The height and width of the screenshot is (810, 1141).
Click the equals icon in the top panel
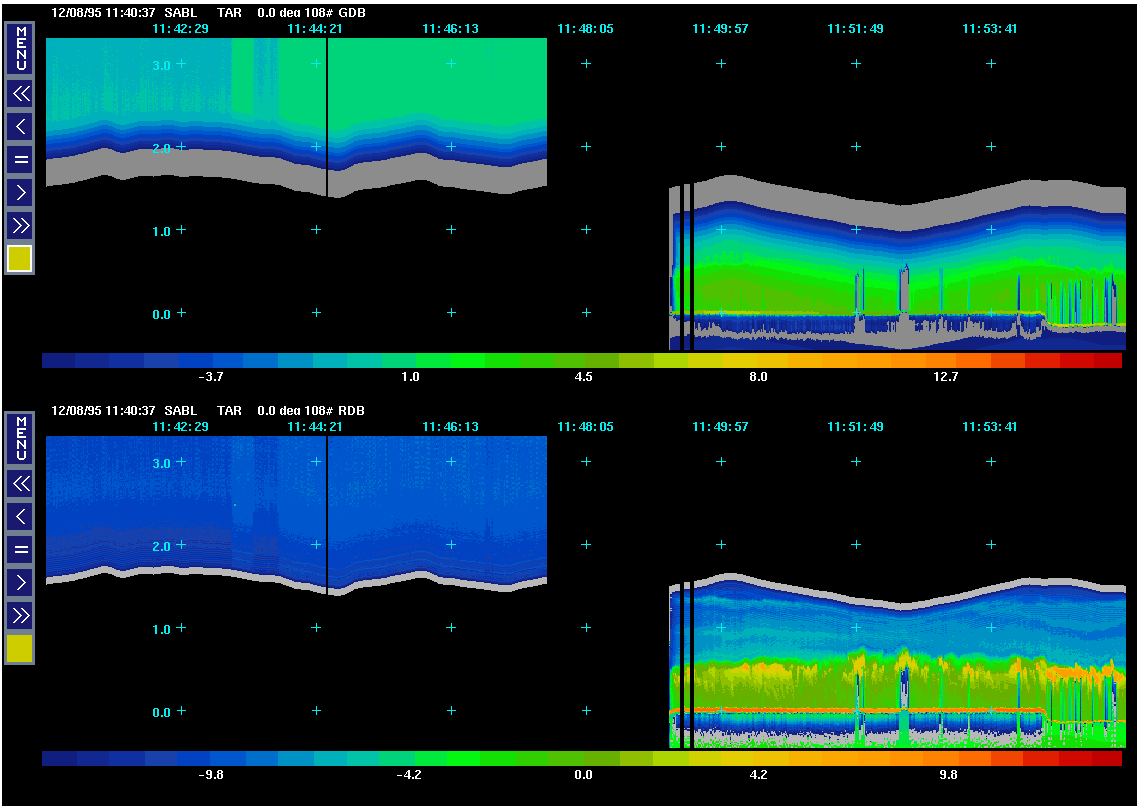(20, 160)
